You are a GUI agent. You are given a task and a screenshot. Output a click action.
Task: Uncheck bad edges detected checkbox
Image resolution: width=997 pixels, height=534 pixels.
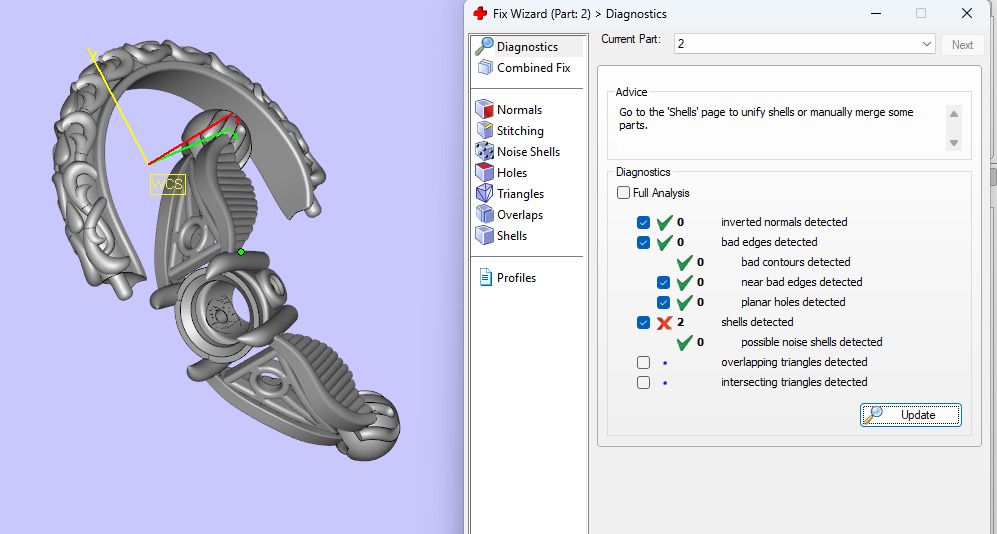643,242
